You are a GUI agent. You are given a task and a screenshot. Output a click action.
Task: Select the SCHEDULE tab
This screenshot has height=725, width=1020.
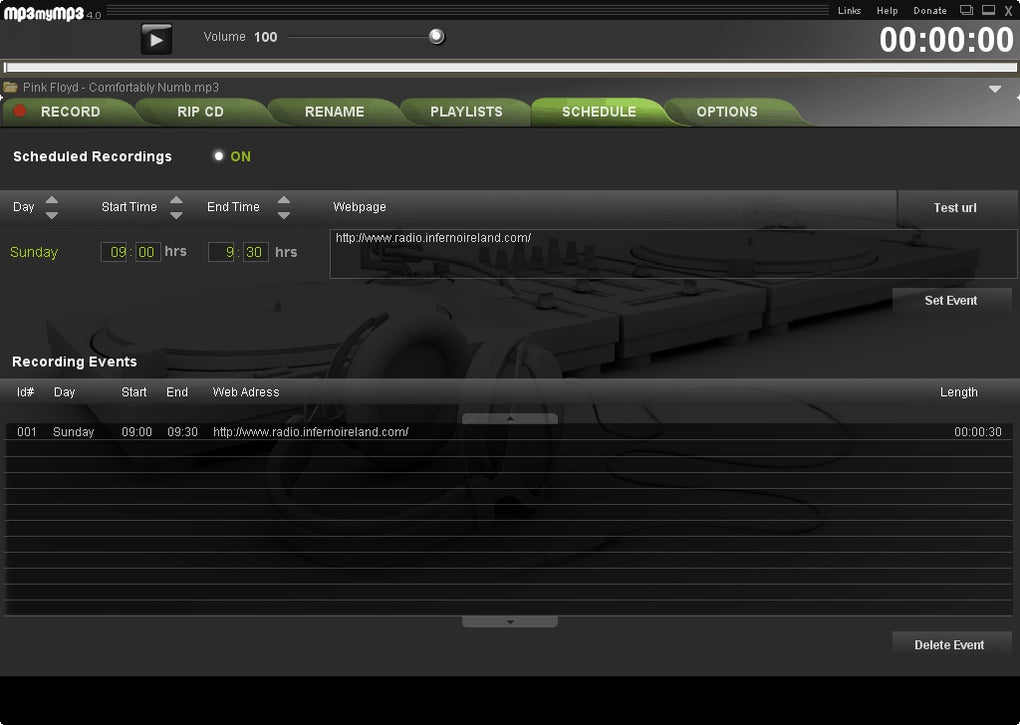(599, 112)
